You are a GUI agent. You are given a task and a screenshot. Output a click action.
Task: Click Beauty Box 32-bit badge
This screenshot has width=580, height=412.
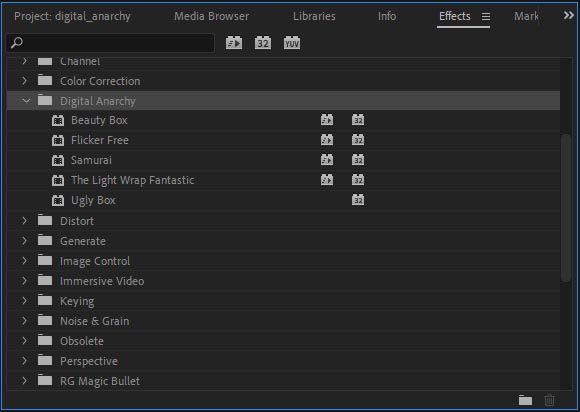click(358, 120)
